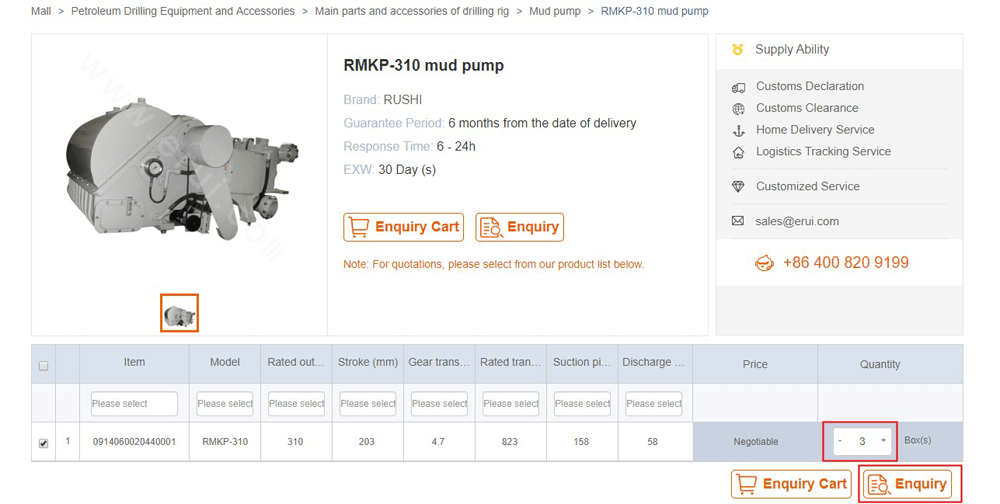Click the RMKP-310 mud pump product title
1000x504 pixels.
(423, 65)
